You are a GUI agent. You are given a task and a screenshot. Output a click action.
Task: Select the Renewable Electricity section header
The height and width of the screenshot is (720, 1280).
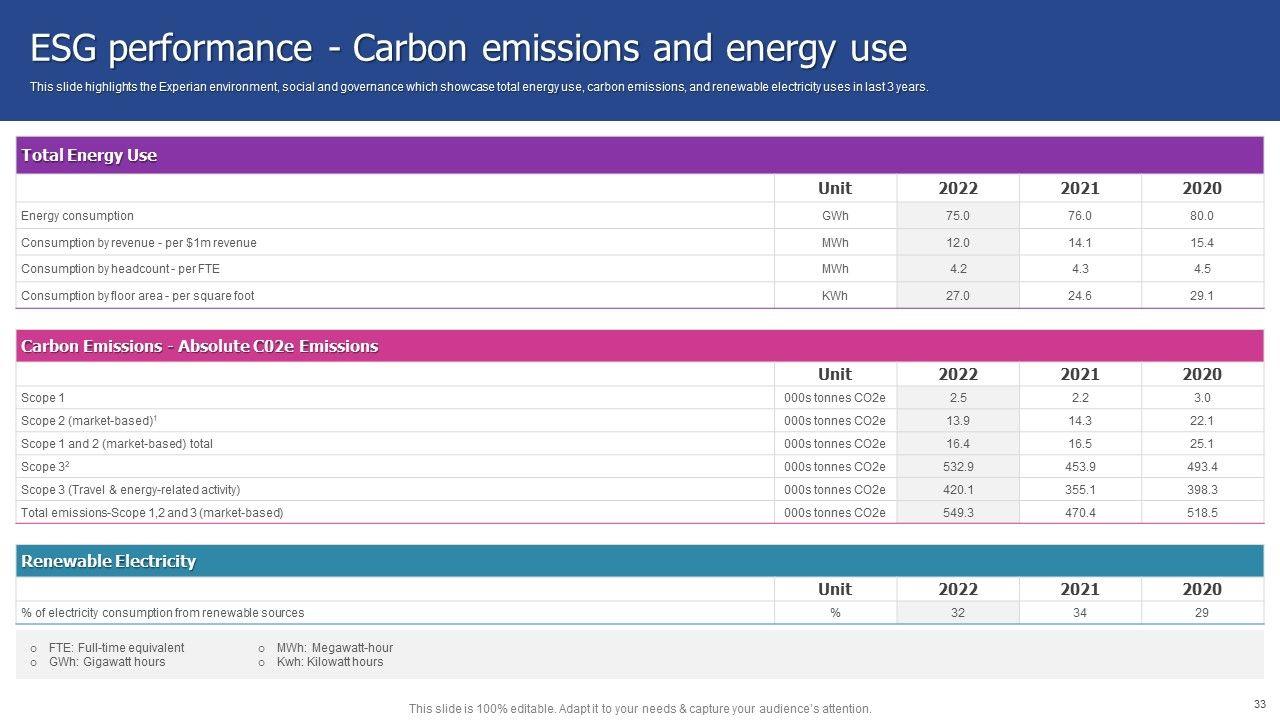coord(108,561)
